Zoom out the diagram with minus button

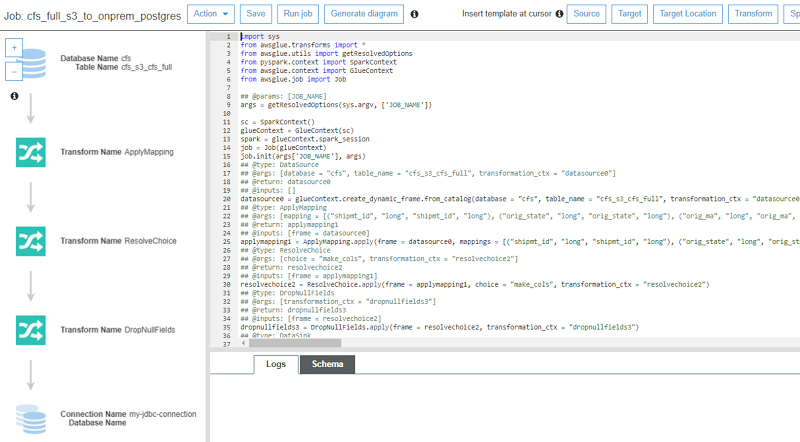click(x=14, y=71)
